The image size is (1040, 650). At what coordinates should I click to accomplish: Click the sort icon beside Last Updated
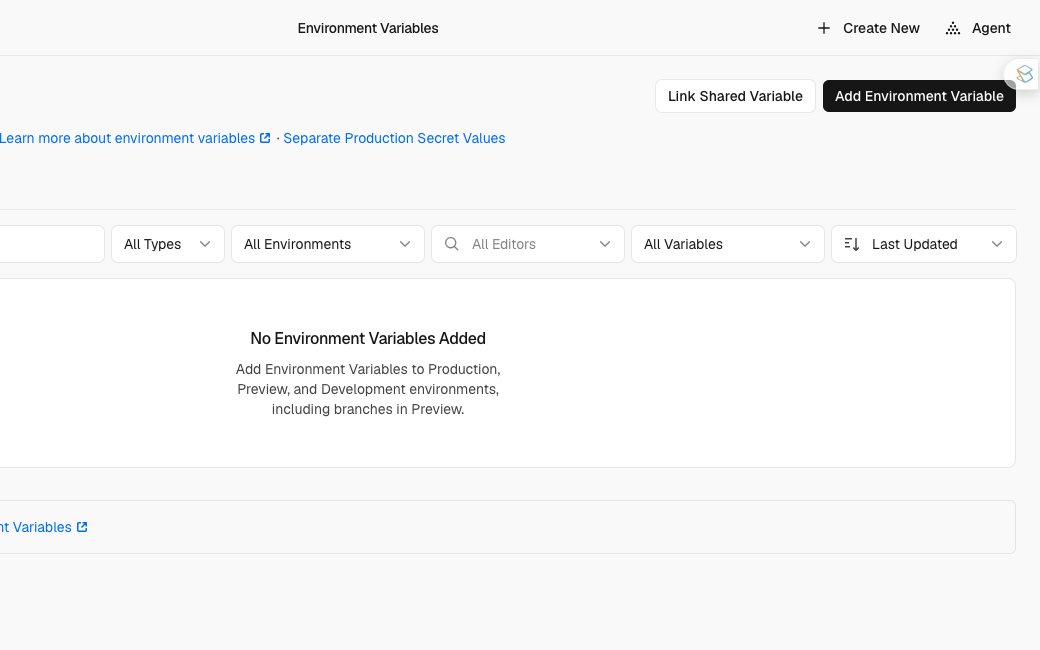[852, 244]
